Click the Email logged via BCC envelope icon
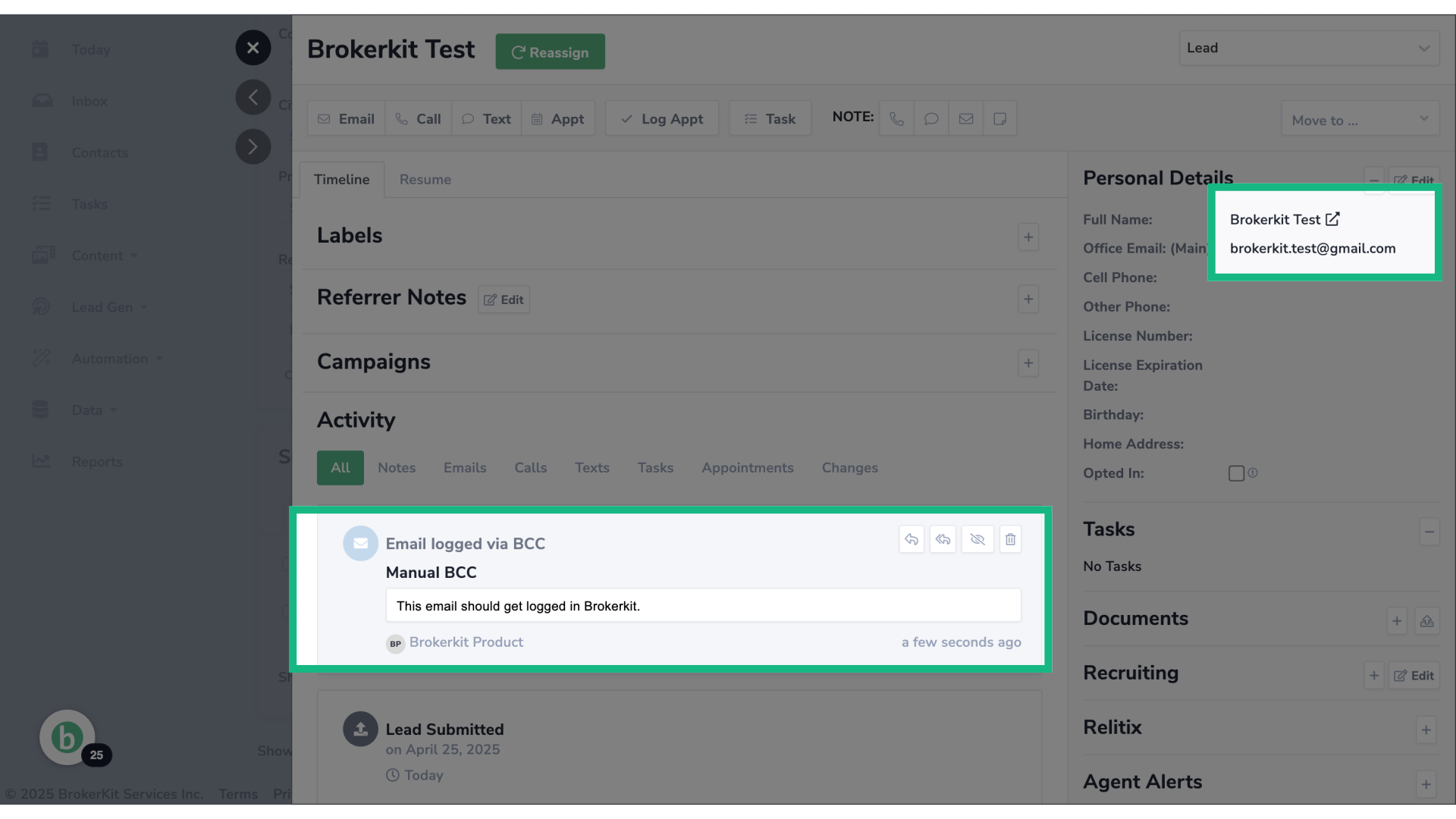 click(x=360, y=543)
